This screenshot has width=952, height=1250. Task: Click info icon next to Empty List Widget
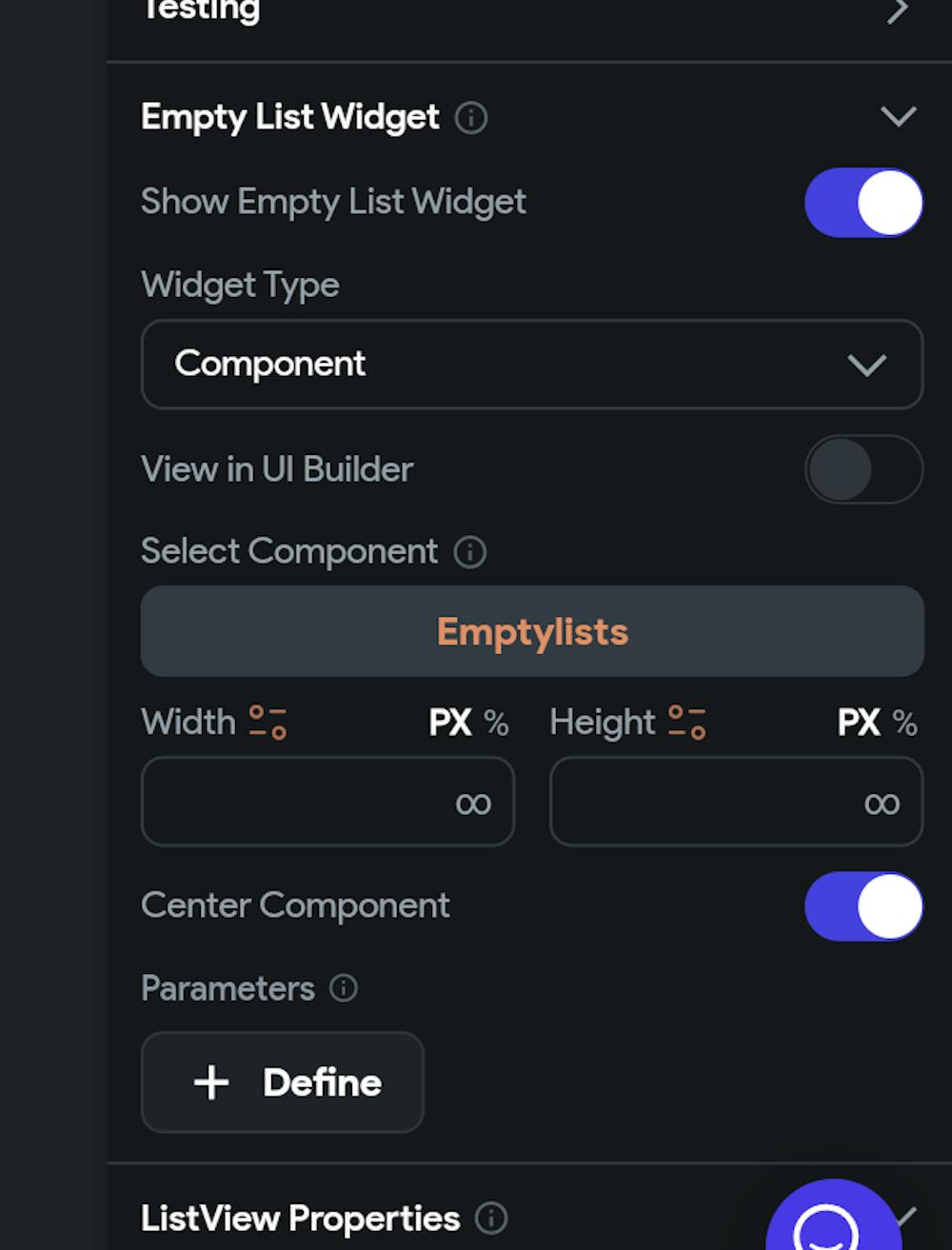[x=471, y=118]
